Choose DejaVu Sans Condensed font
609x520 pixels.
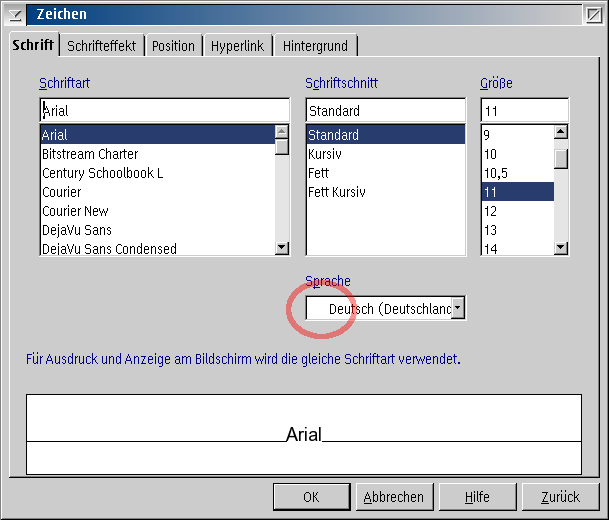158,248
